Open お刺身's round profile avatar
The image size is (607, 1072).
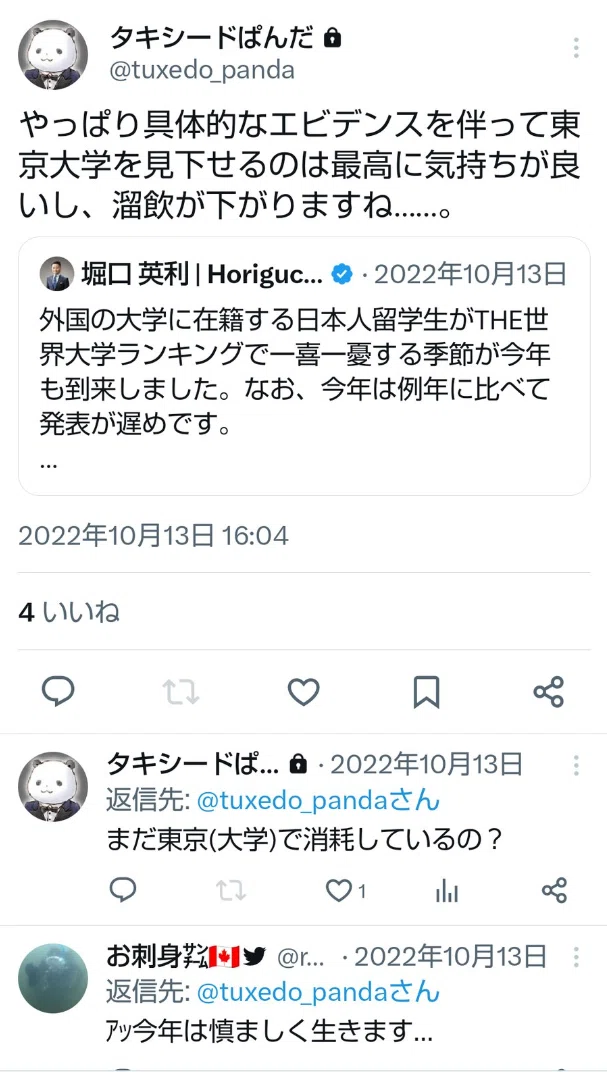tap(53, 979)
